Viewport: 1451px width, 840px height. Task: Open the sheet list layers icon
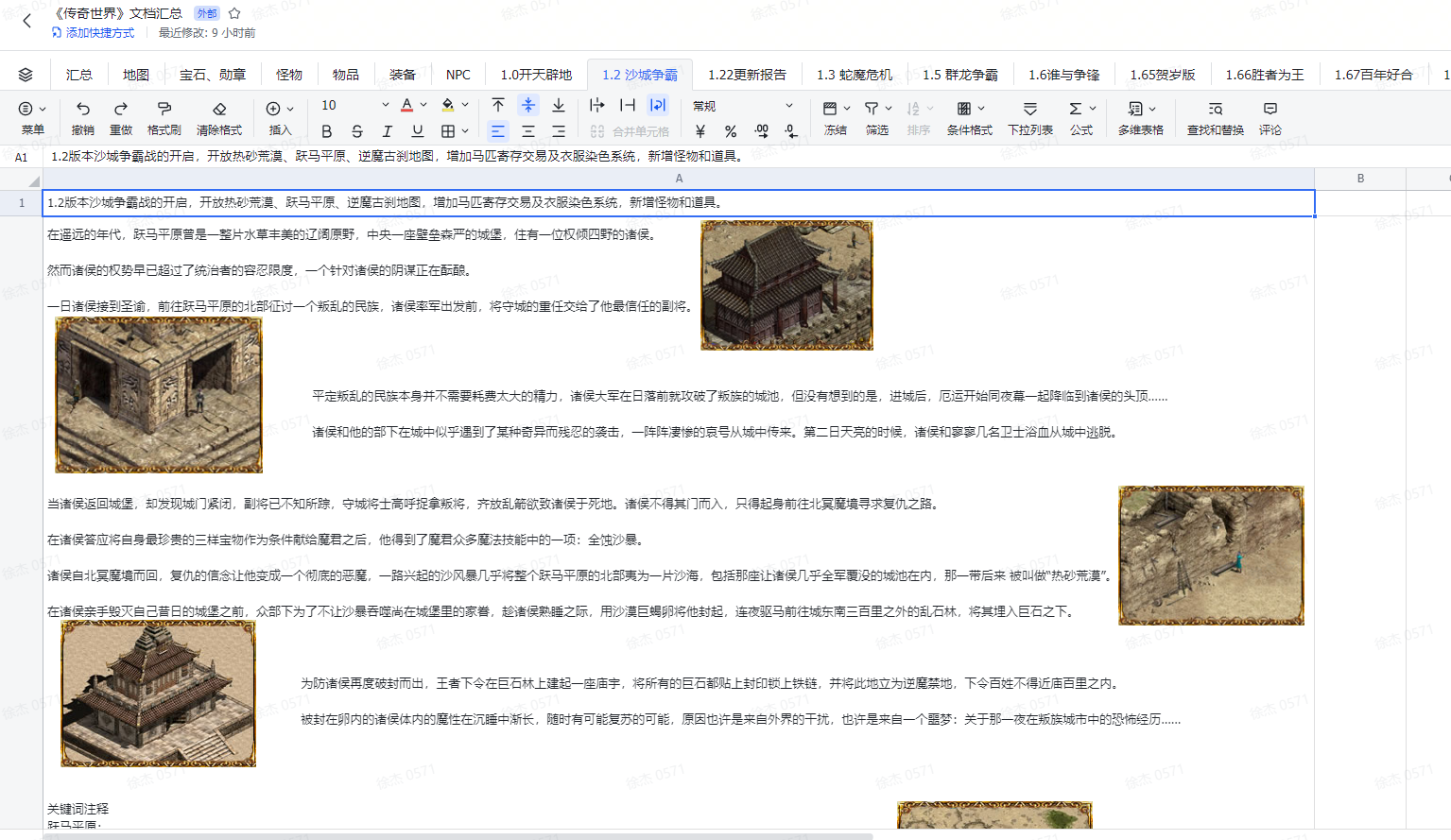point(26,75)
